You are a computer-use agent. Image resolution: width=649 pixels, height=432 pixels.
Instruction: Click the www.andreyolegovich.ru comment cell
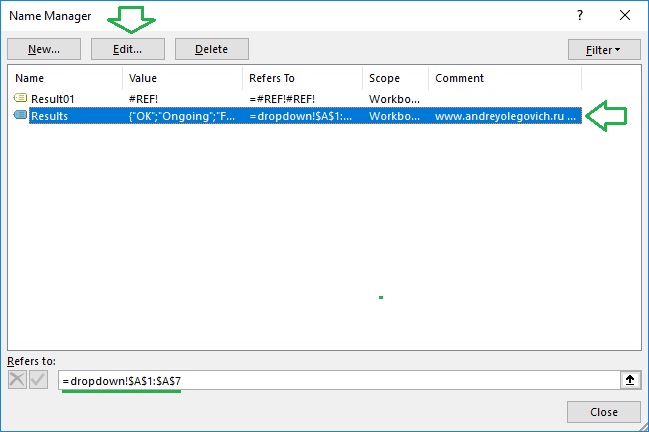(505, 116)
